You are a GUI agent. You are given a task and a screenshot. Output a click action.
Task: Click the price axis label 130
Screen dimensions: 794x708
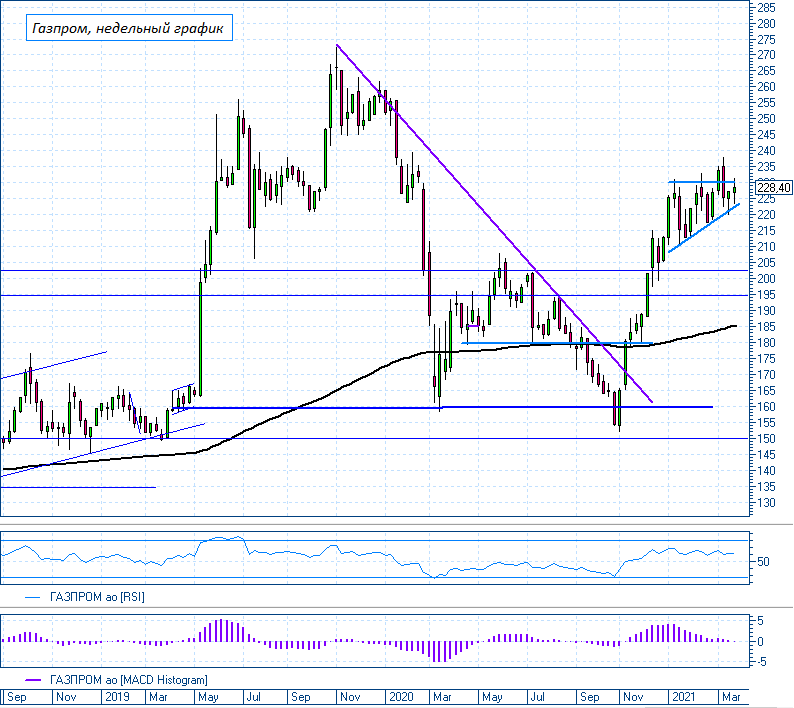[766, 503]
